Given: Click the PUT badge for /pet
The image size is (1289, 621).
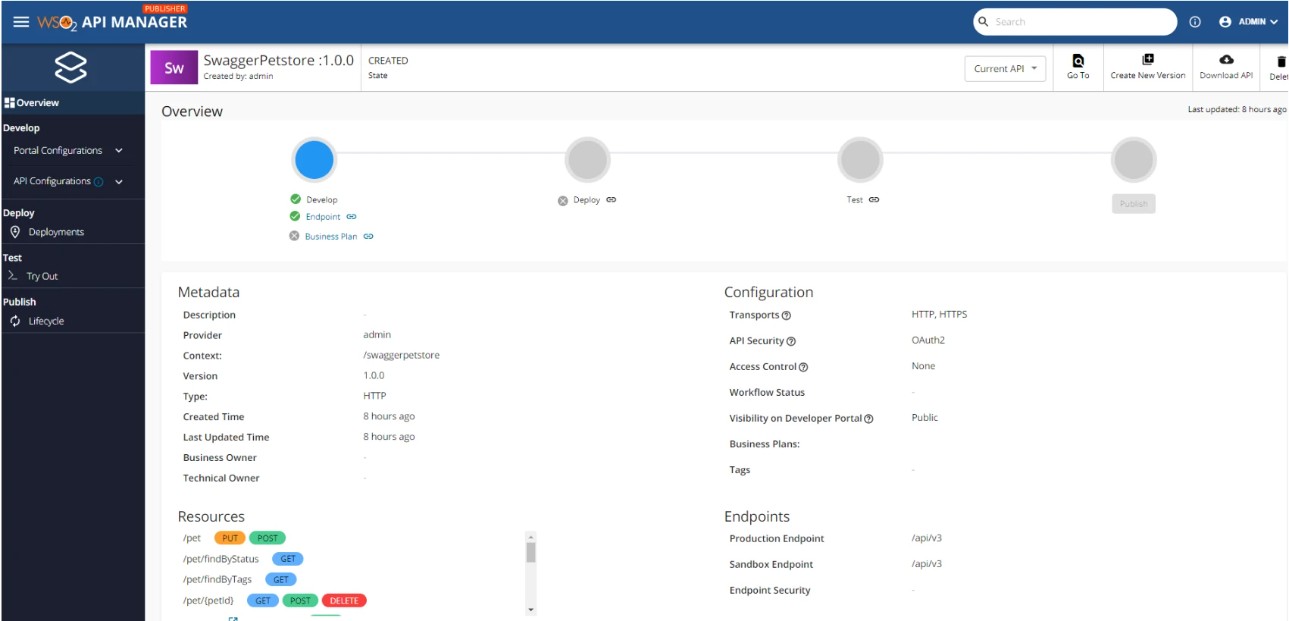Looking at the screenshot, I should tap(229, 538).
